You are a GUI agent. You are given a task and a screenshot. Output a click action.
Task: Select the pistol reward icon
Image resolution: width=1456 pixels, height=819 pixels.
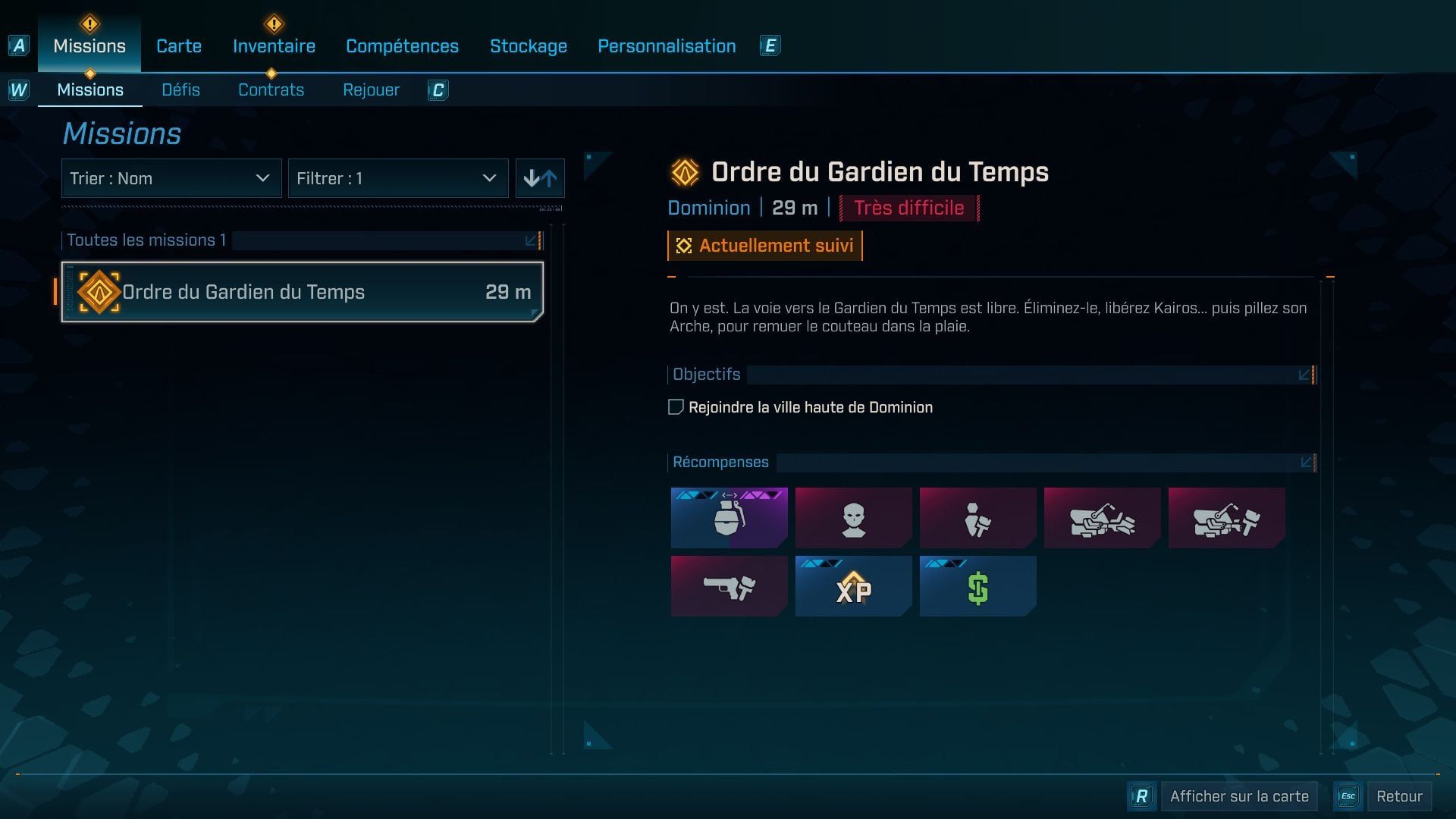[x=729, y=585]
